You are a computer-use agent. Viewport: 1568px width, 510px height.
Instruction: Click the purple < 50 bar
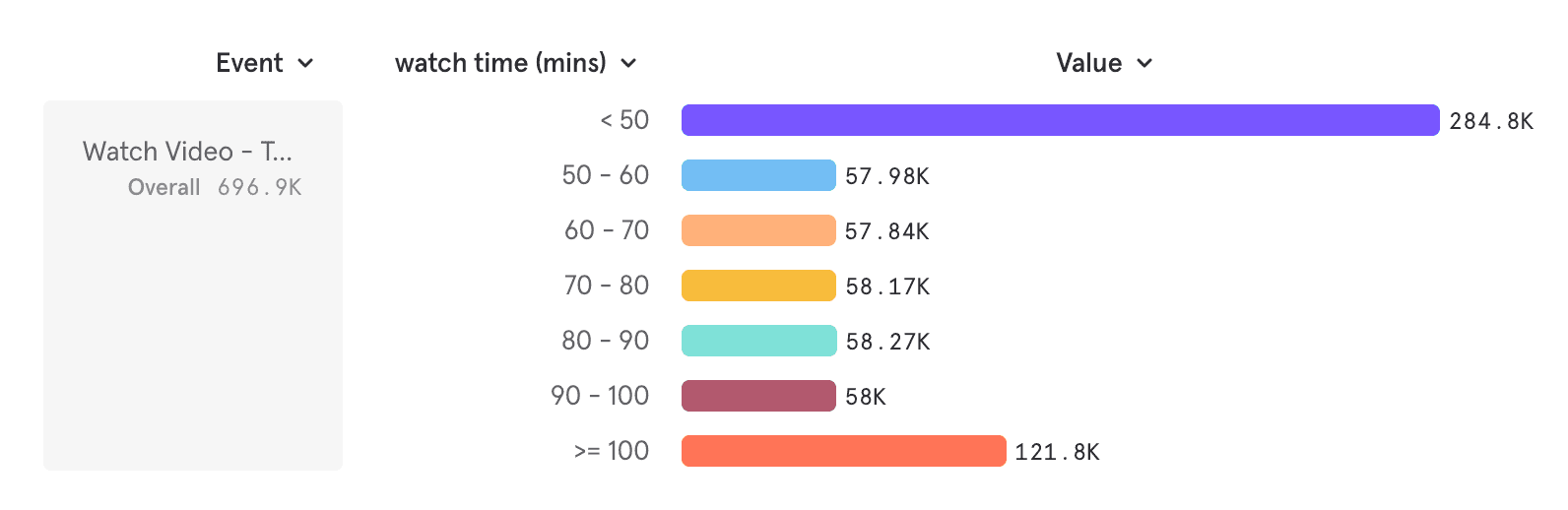(x=1060, y=120)
